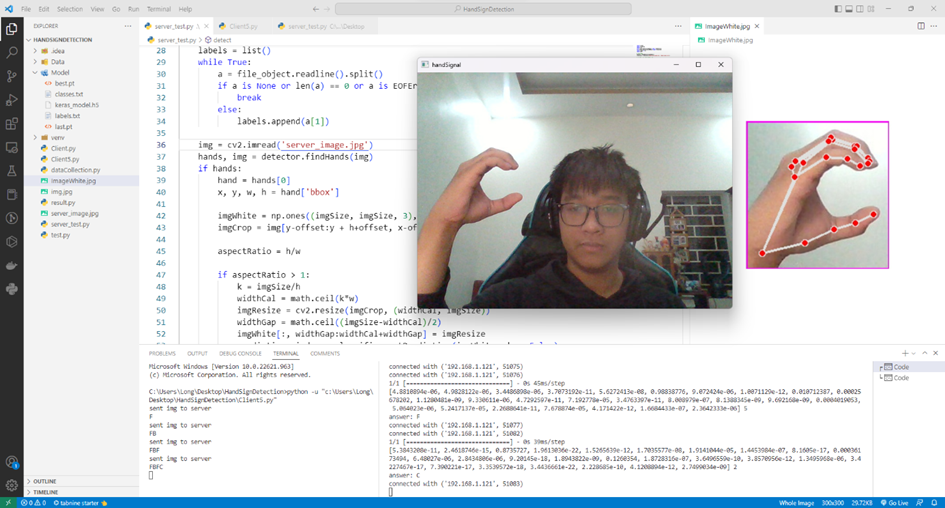Click the Go Back arrow in title bar
This screenshot has height=508, width=945.
(x=316, y=9)
